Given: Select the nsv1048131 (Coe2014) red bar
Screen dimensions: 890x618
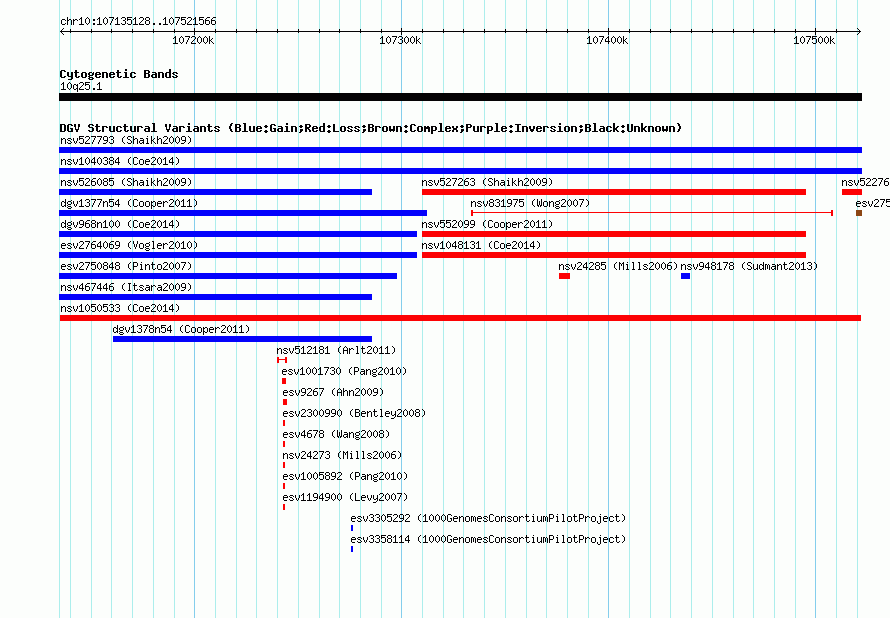Looking at the screenshot, I should click(614, 255).
